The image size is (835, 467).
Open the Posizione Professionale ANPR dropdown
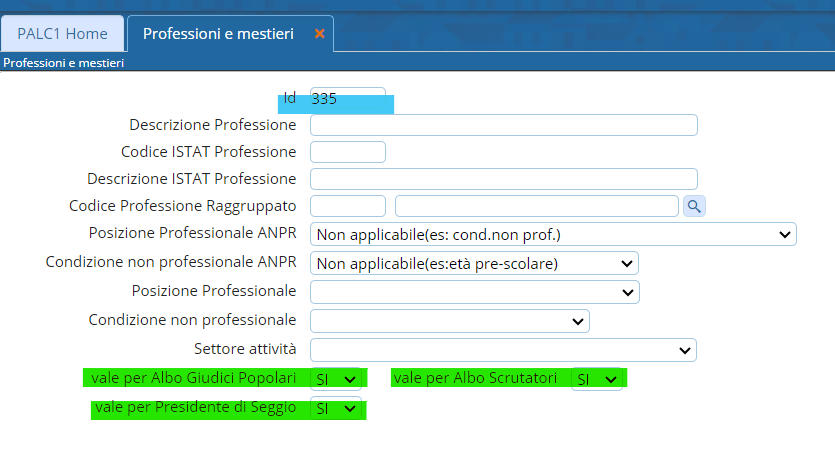[x=553, y=235]
